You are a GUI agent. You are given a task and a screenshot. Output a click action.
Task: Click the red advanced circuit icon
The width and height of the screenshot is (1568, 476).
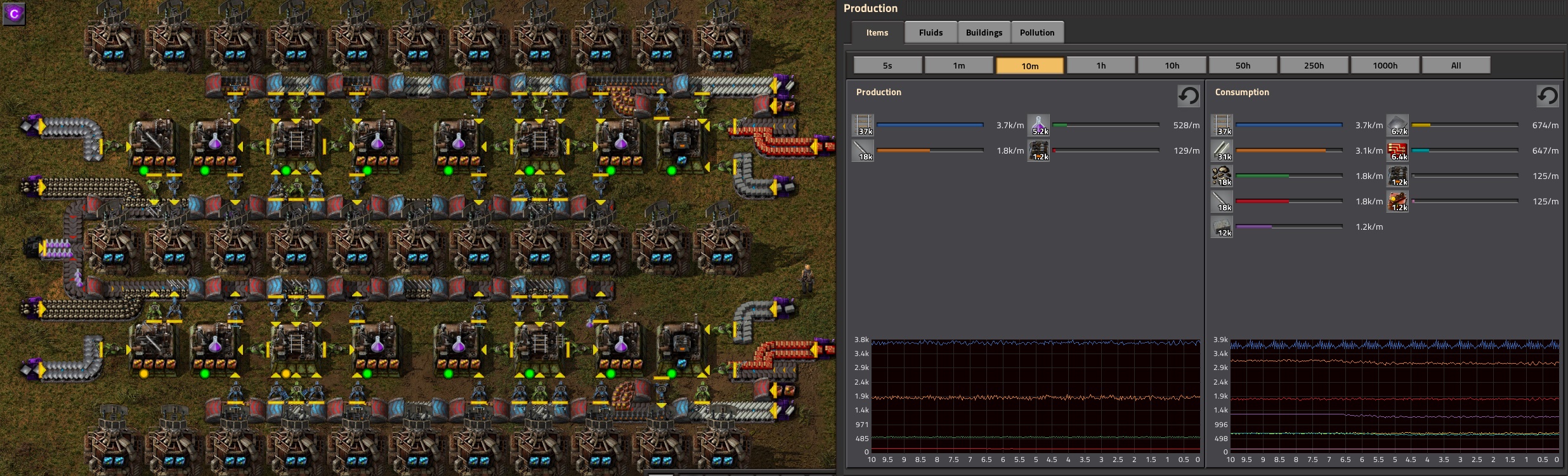(1397, 150)
